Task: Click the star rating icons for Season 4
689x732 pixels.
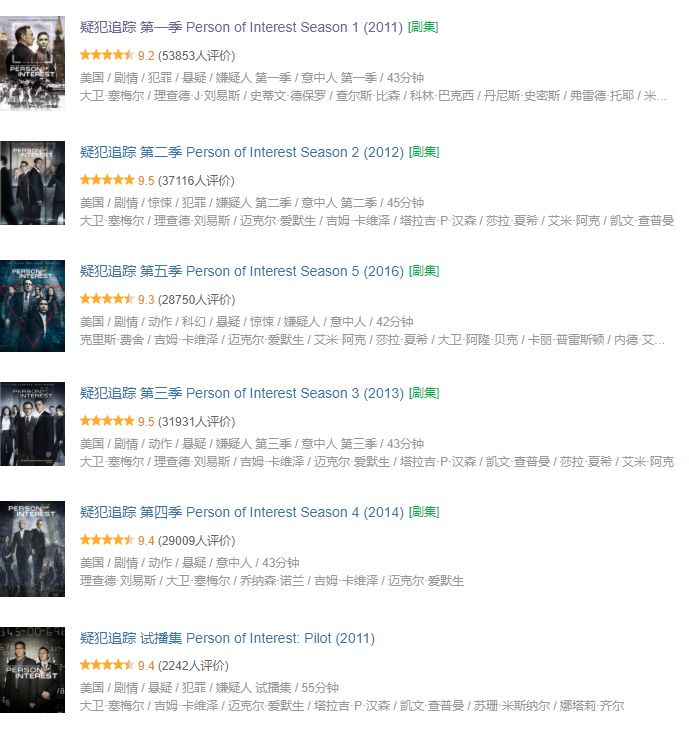Action: pyautogui.click(x=107, y=540)
